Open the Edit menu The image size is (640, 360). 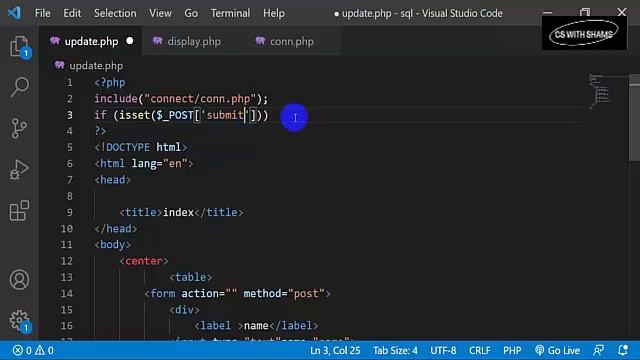click(x=72, y=13)
